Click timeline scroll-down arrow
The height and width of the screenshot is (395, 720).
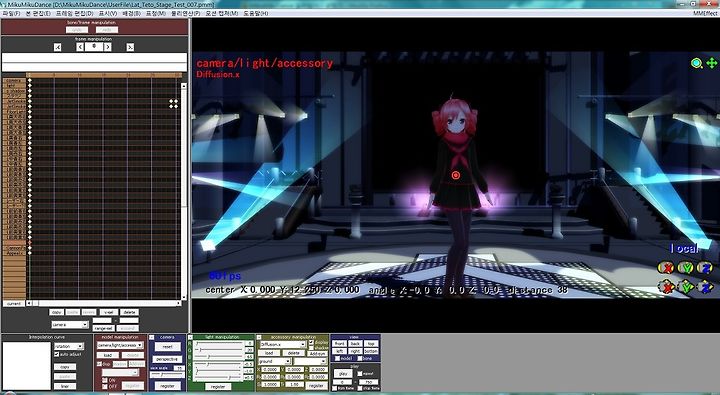click(184, 297)
